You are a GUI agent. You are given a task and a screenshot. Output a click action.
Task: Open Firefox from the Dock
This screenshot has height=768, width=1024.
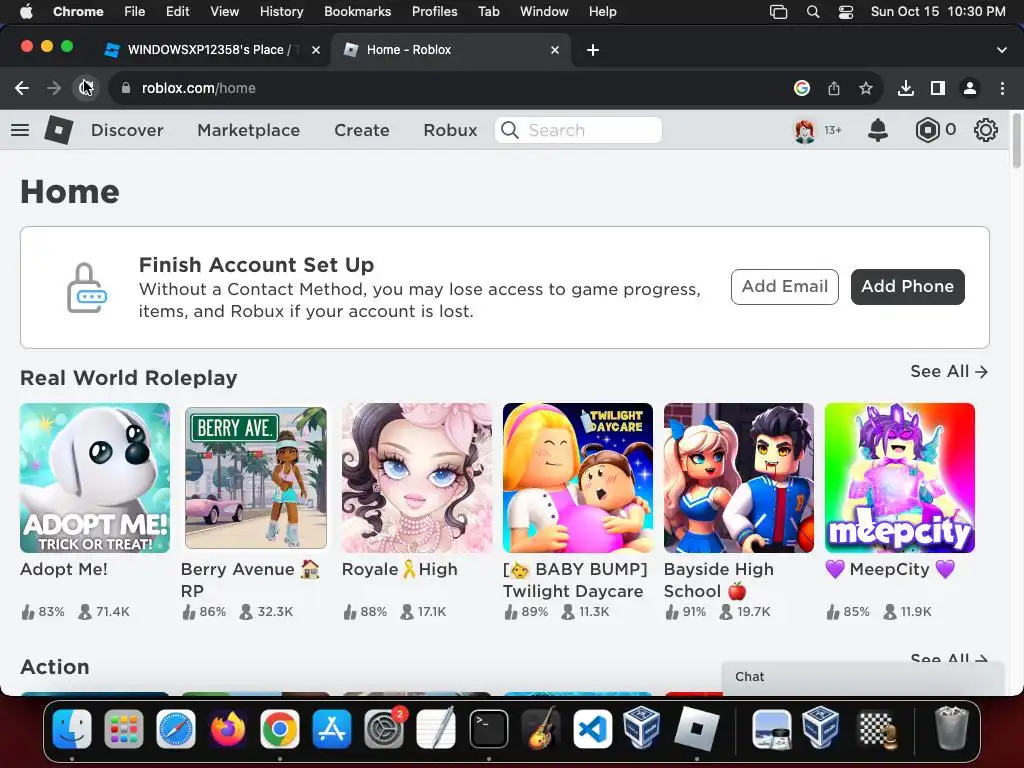point(228,729)
